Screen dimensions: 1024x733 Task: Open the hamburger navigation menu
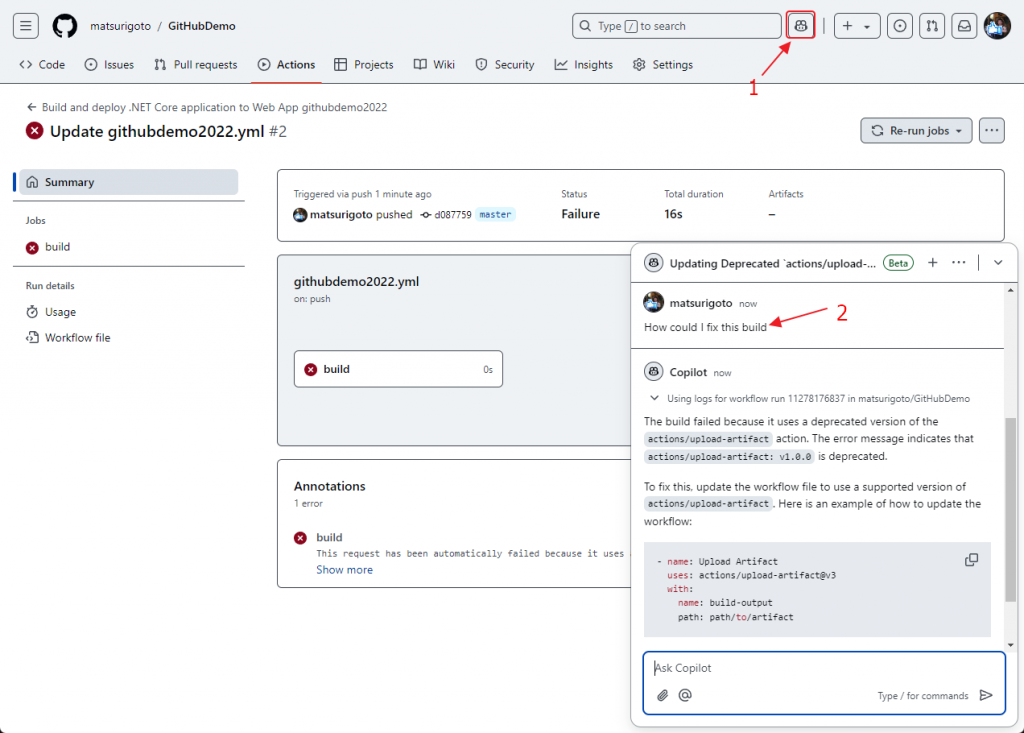point(25,26)
